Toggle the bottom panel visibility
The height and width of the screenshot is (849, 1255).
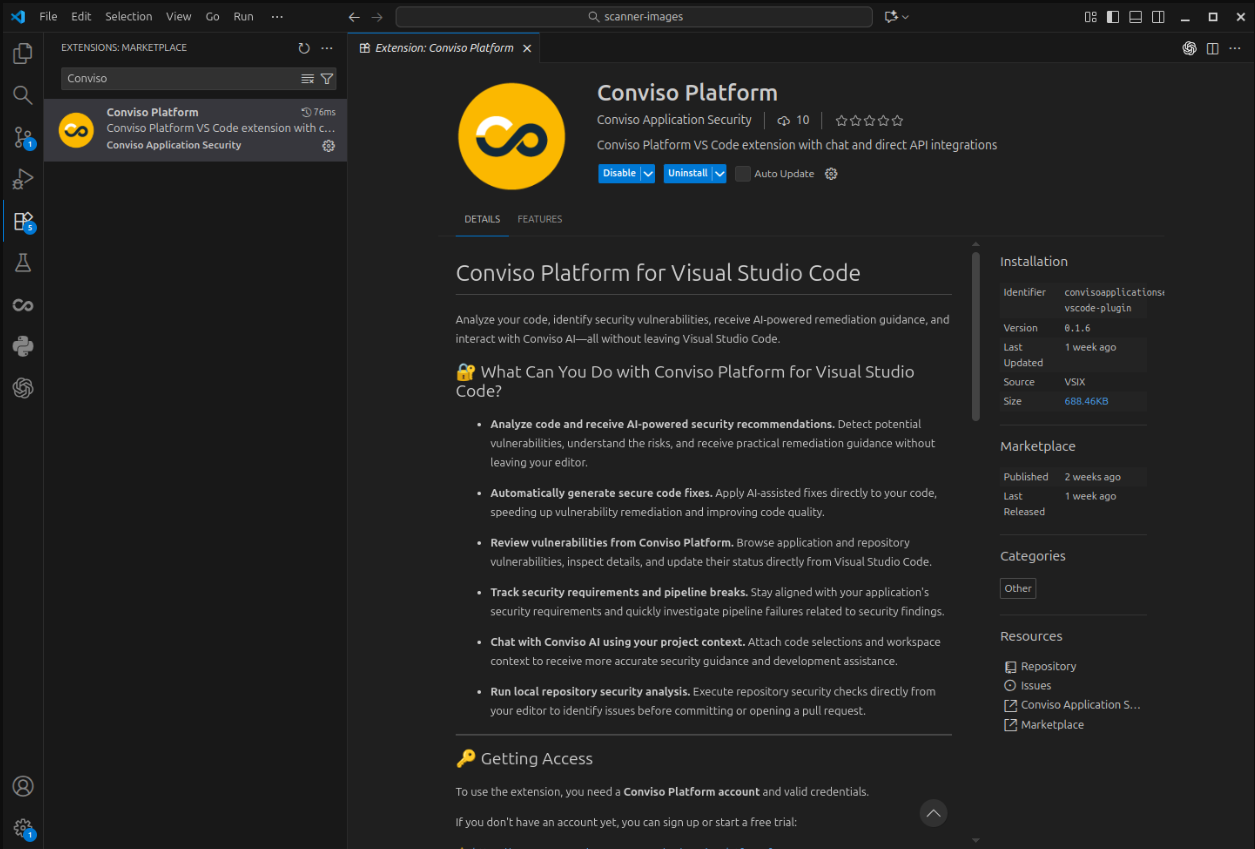click(1135, 17)
